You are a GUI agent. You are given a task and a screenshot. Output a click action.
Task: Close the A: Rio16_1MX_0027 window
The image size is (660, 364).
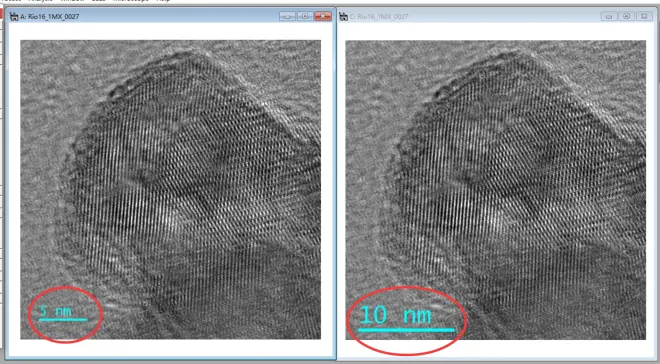(323, 16)
